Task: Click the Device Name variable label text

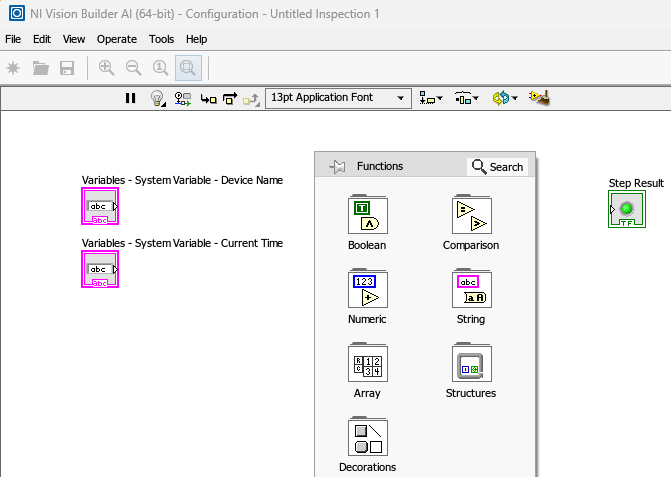Action: click(182, 180)
